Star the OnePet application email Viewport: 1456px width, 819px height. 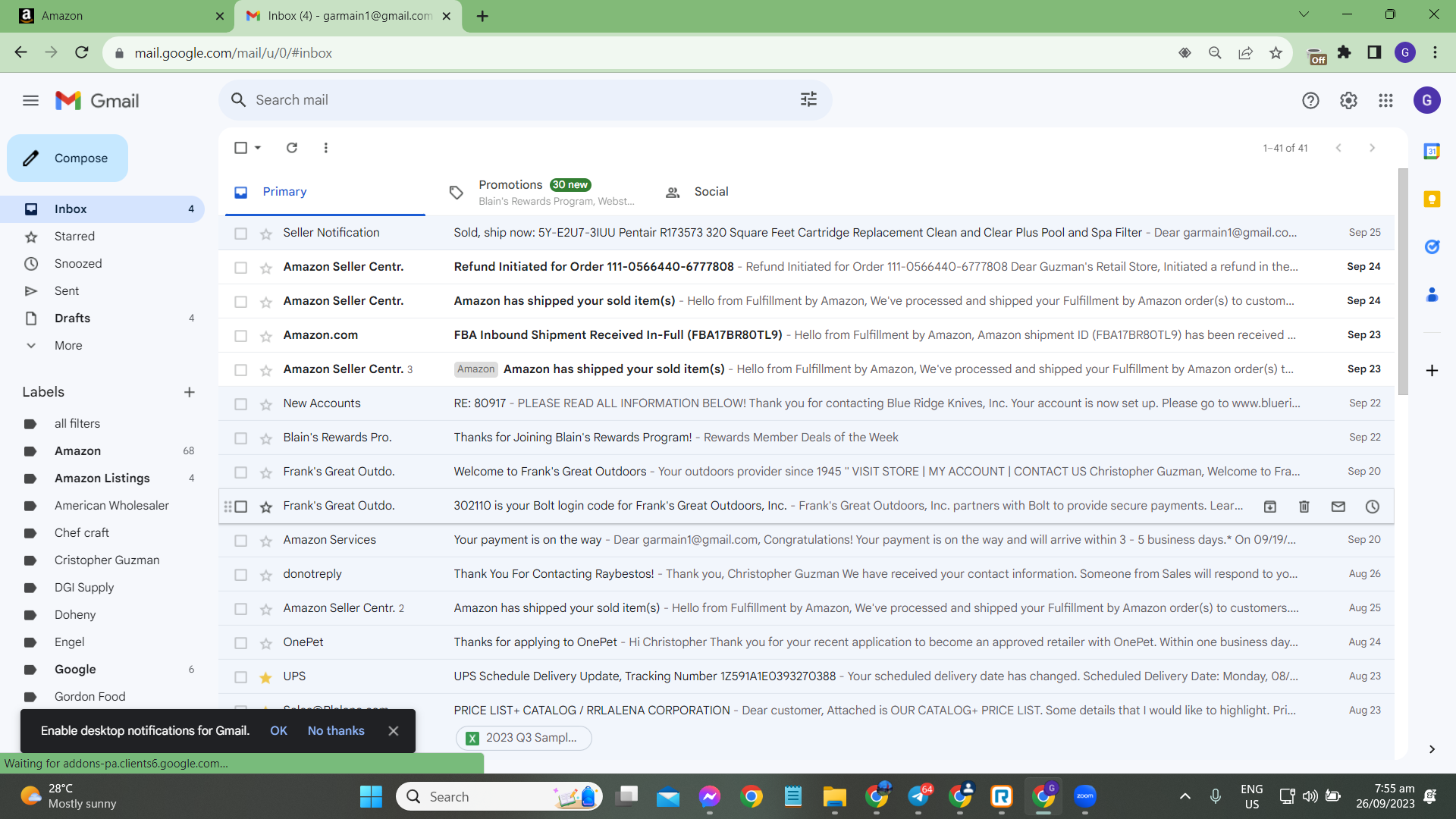[x=265, y=643]
